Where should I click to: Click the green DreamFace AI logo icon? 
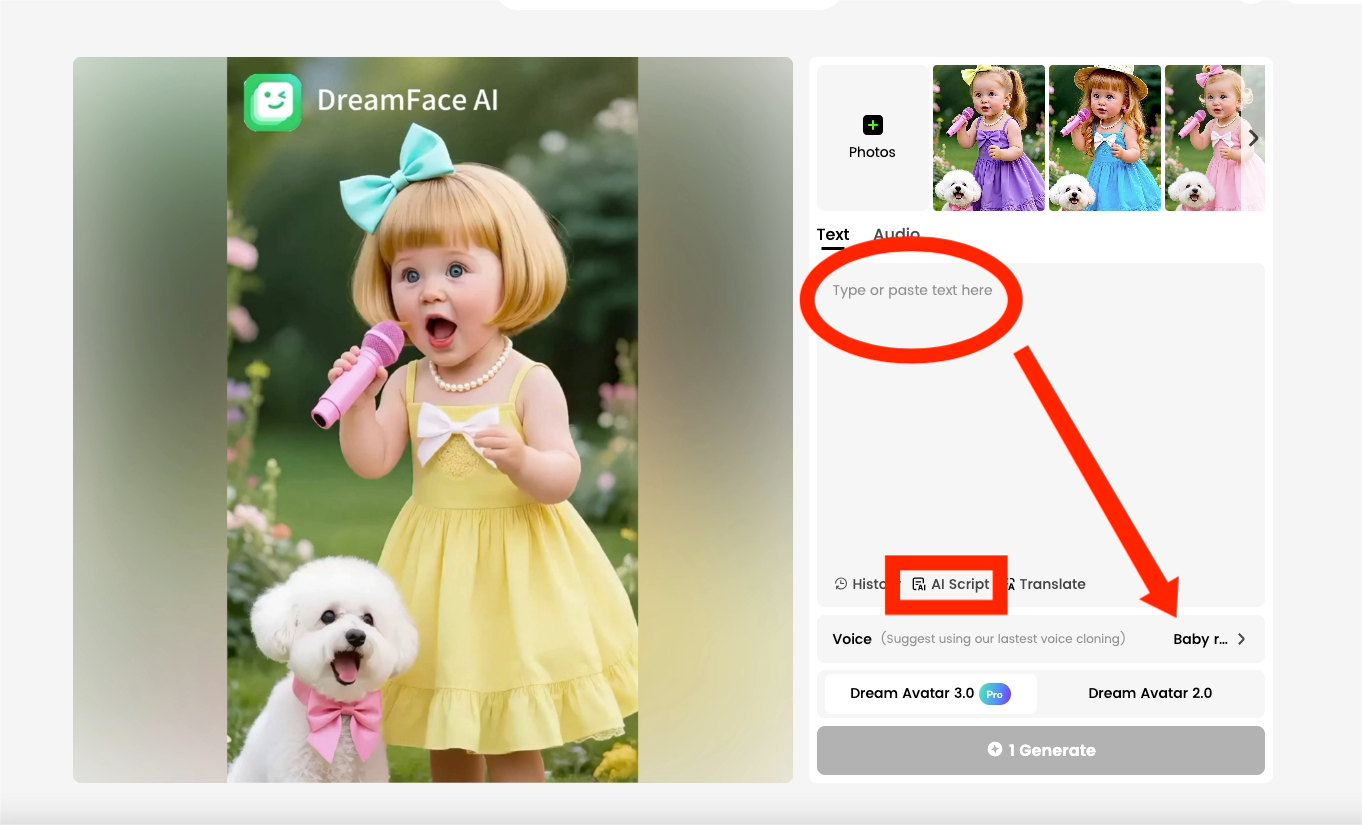coord(272,102)
